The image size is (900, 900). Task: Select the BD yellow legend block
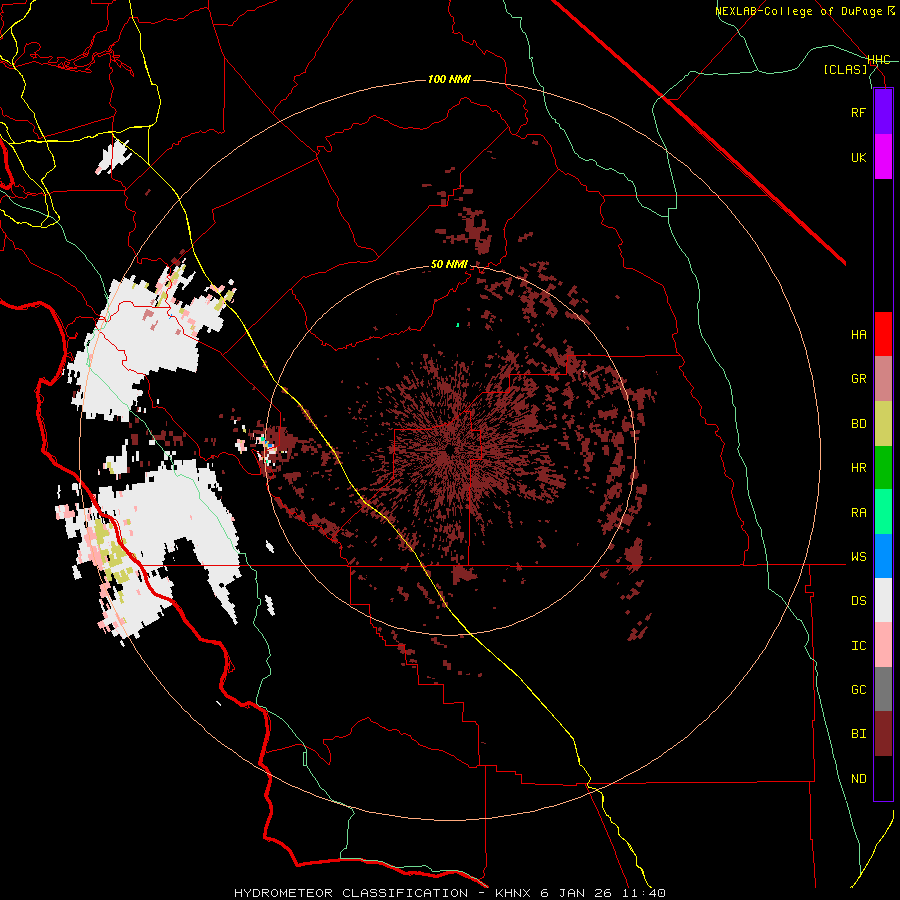(x=883, y=424)
